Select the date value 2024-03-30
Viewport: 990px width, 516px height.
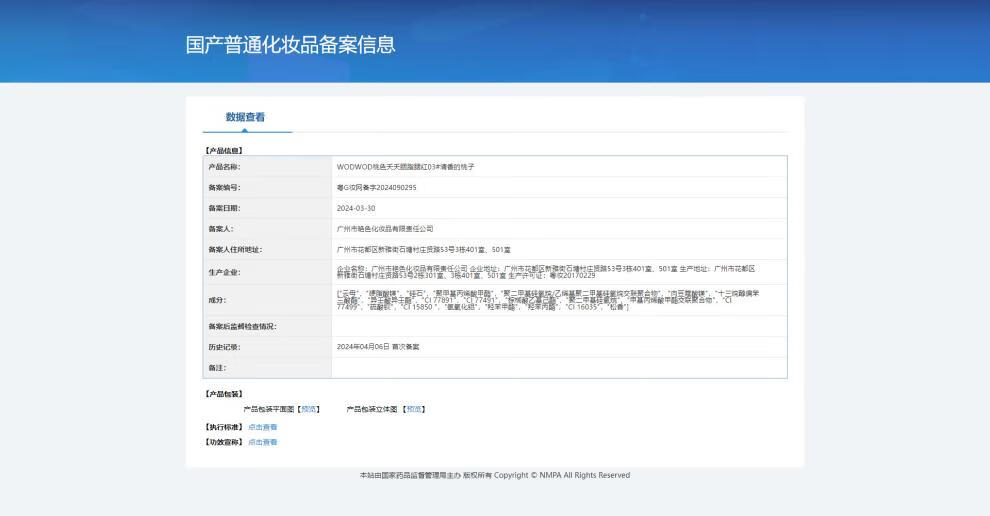click(355, 208)
